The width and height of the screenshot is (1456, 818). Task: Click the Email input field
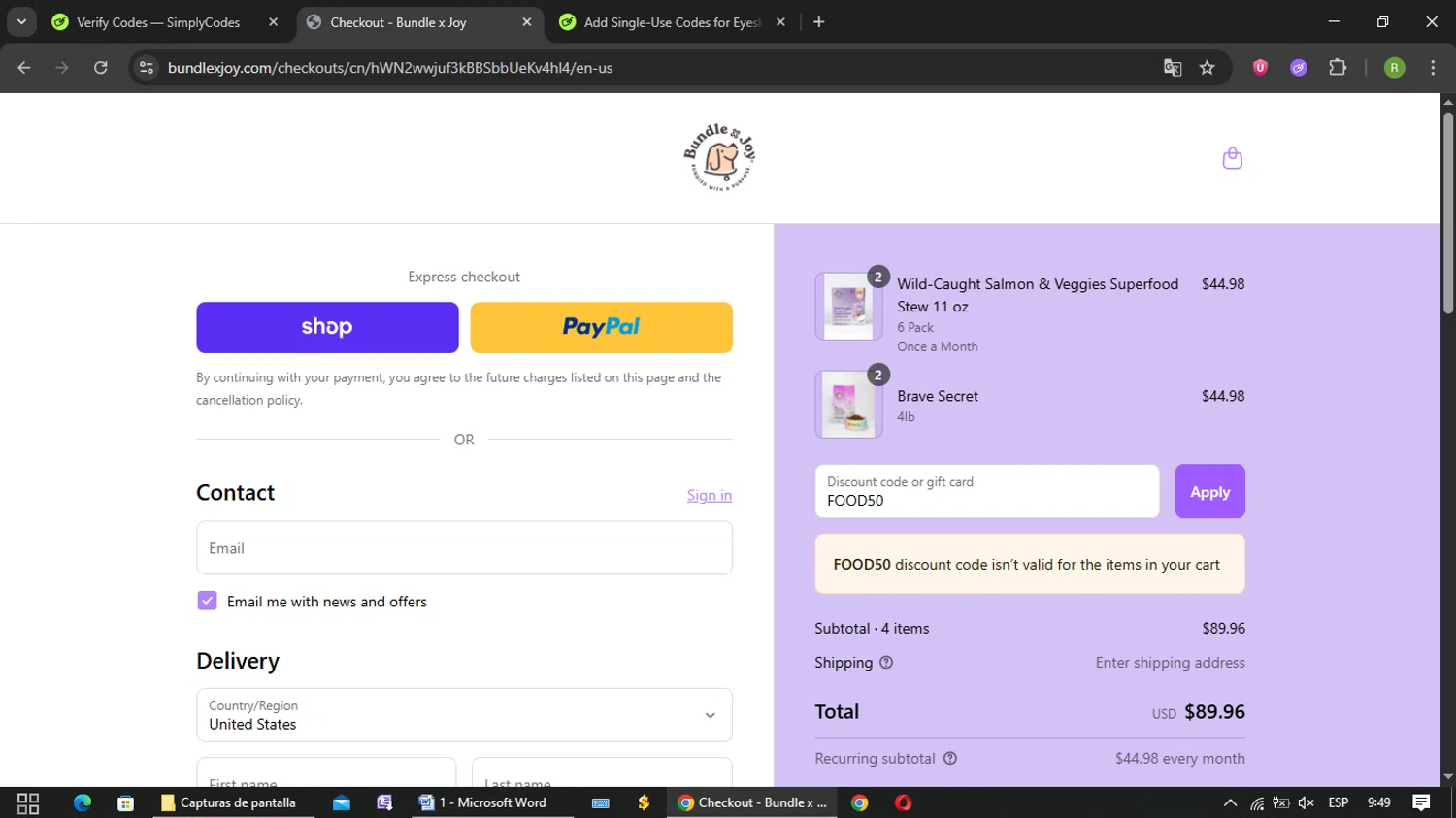[464, 548]
